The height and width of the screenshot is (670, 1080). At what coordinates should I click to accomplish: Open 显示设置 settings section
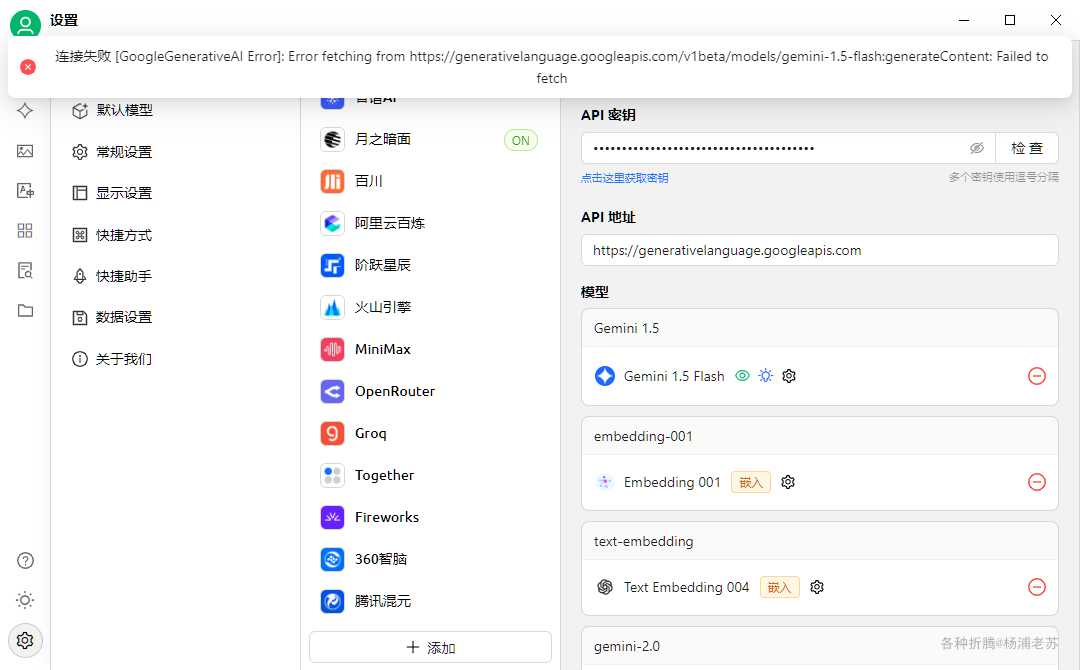[x=112, y=193]
